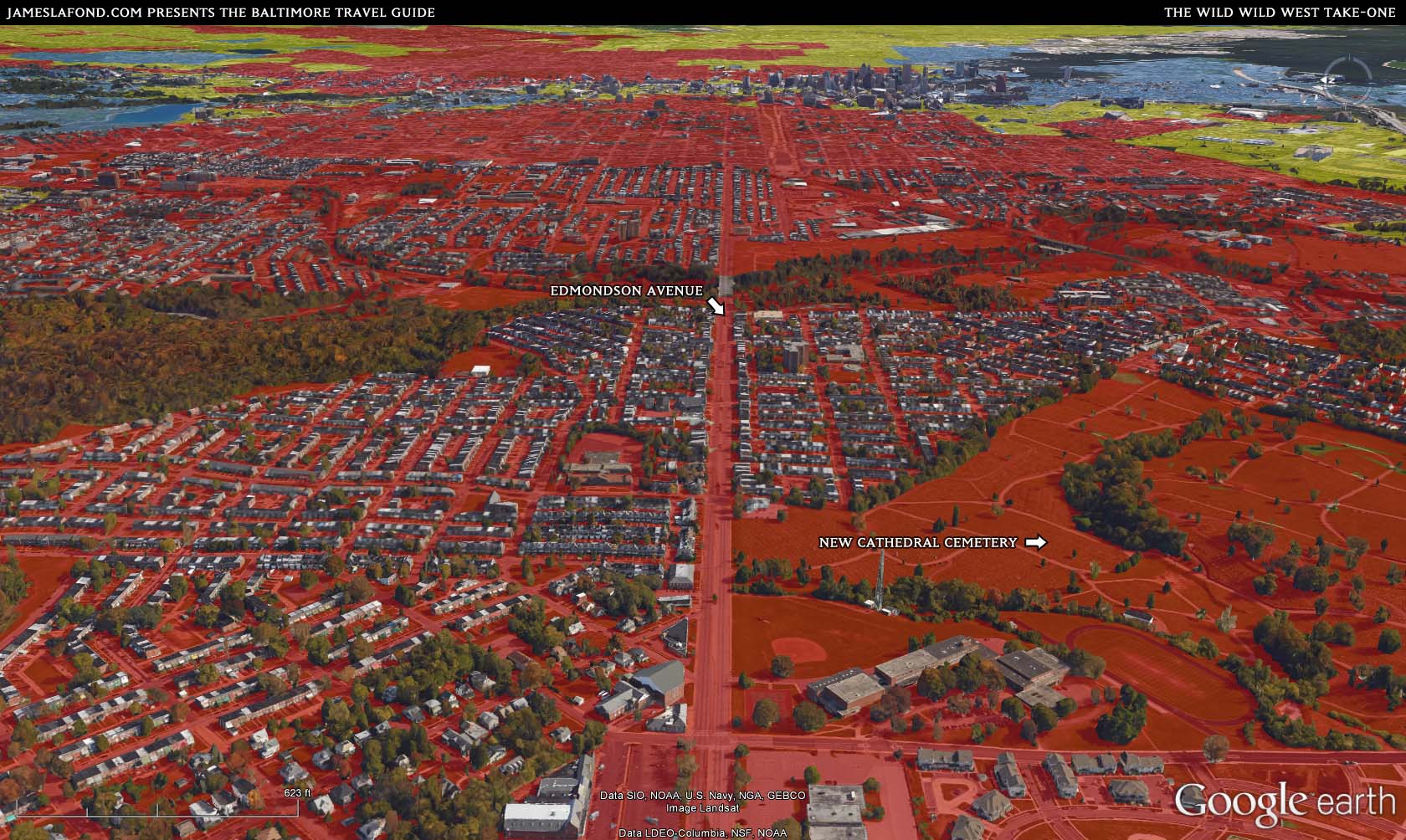Click the 'JamesLaFond.com presents the Baltimore Travel Guide' header
Image resolution: width=1406 pixels, height=840 pixels.
[x=221, y=13]
